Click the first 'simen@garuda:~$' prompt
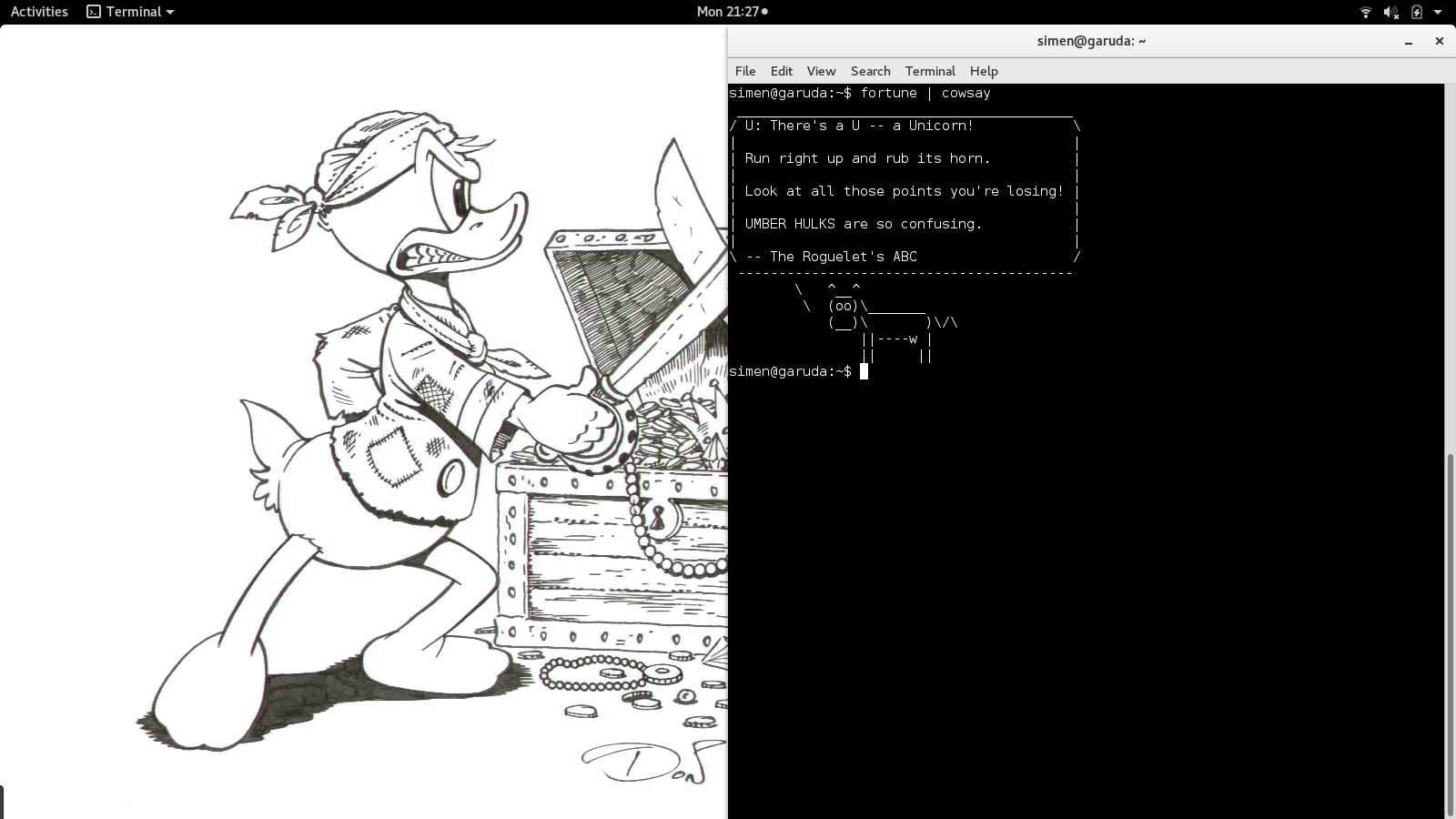 point(790,93)
